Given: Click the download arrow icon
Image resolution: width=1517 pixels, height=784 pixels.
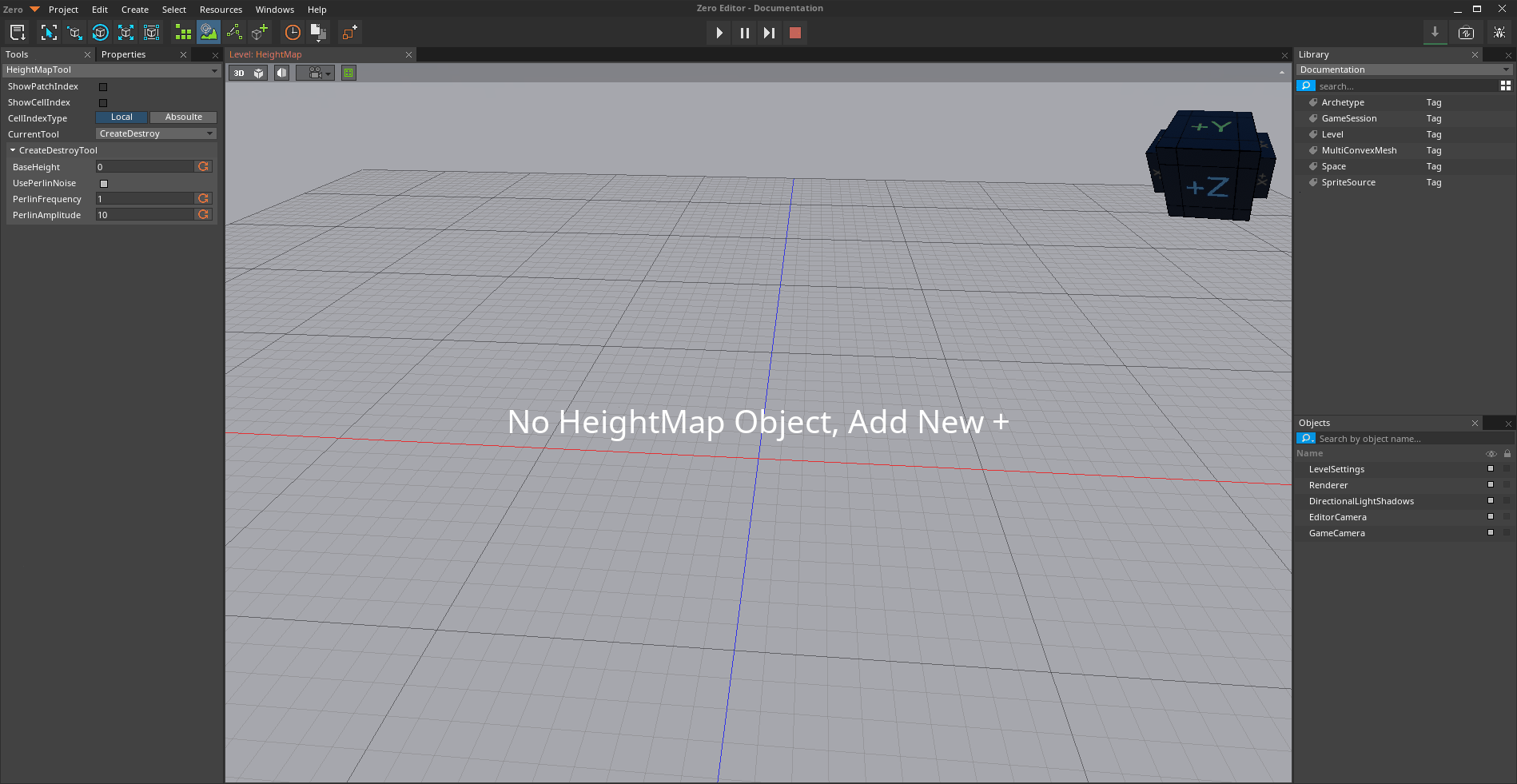Looking at the screenshot, I should [x=1435, y=32].
